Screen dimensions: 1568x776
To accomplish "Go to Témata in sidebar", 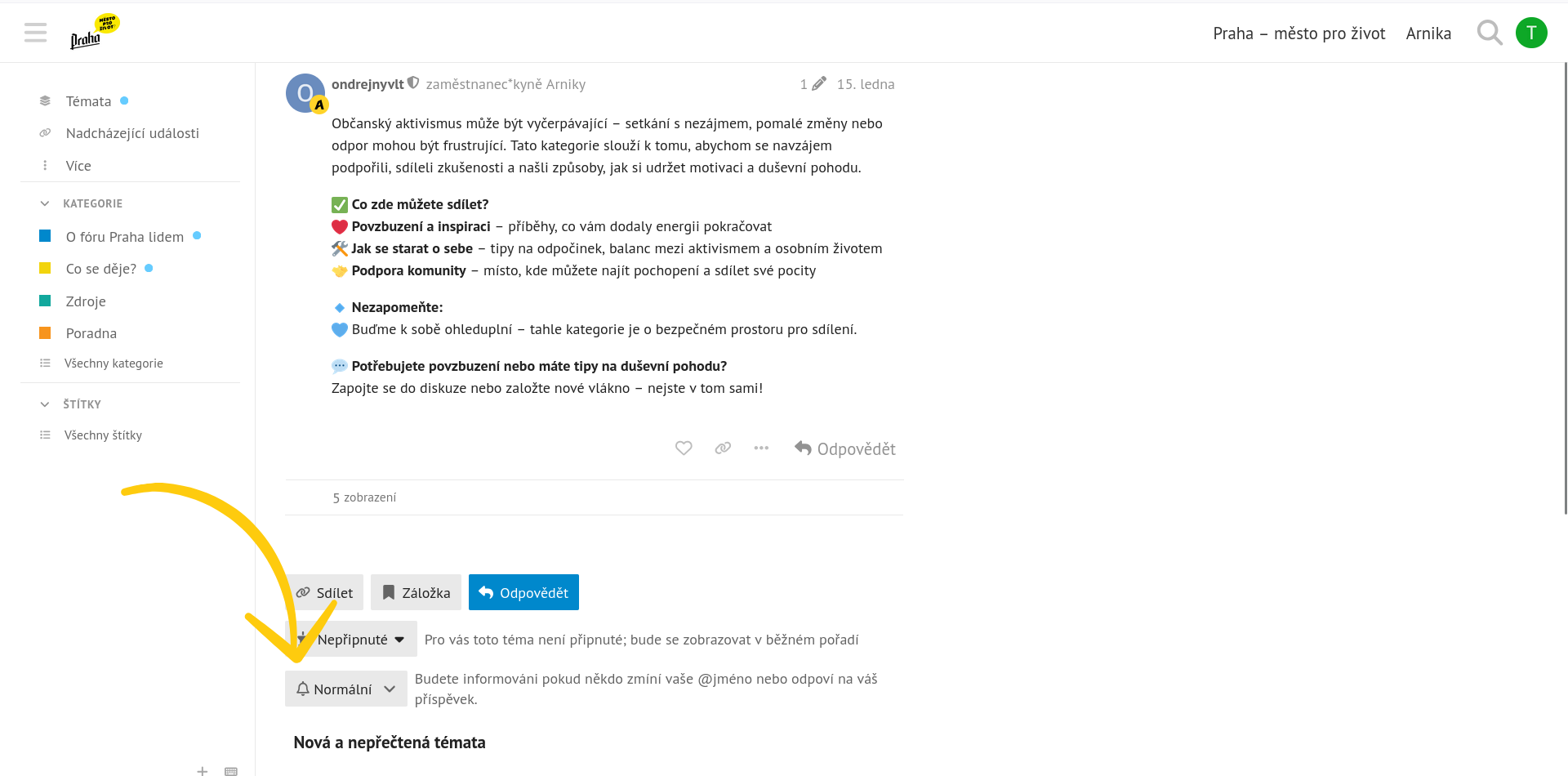I will (x=88, y=101).
